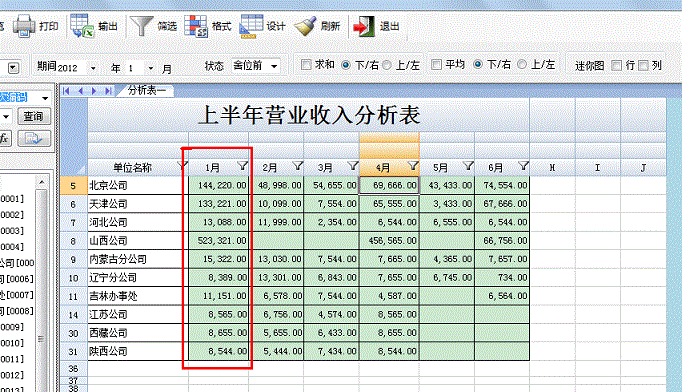Enable the 求和 sum checkbox
Screen dimensions: 682x392
point(306,65)
